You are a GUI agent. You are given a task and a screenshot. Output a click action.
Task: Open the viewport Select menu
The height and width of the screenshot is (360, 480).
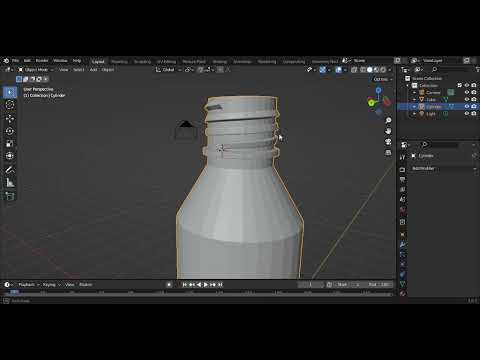(79, 70)
